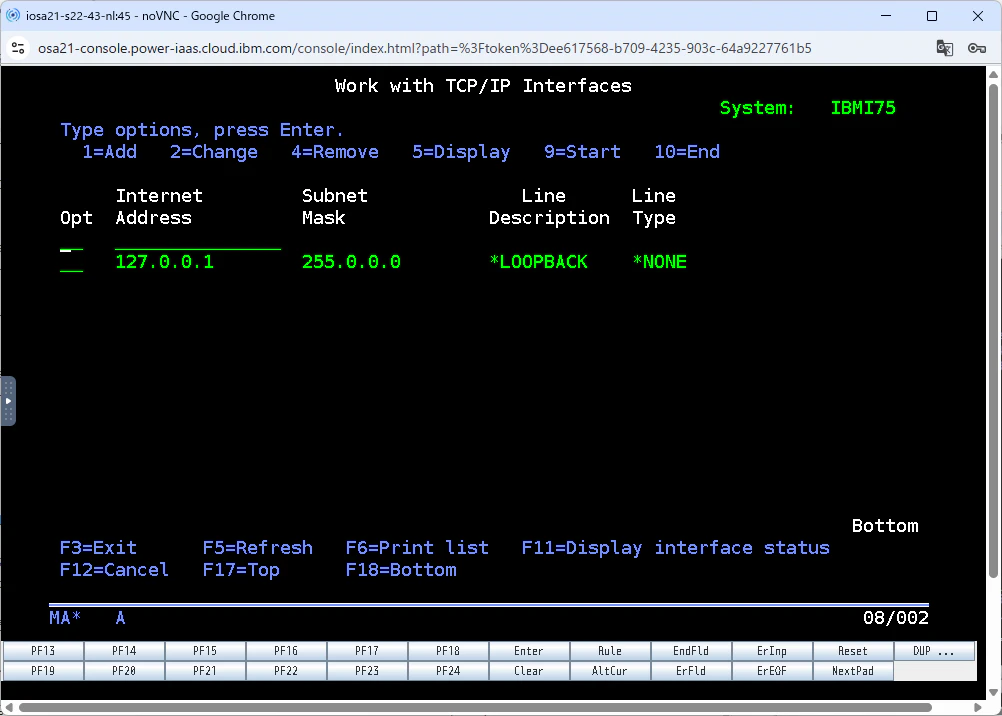This screenshot has width=1002, height=716.
Task: Click the PF19 keypad button
Action: click(x=43, y=671)
